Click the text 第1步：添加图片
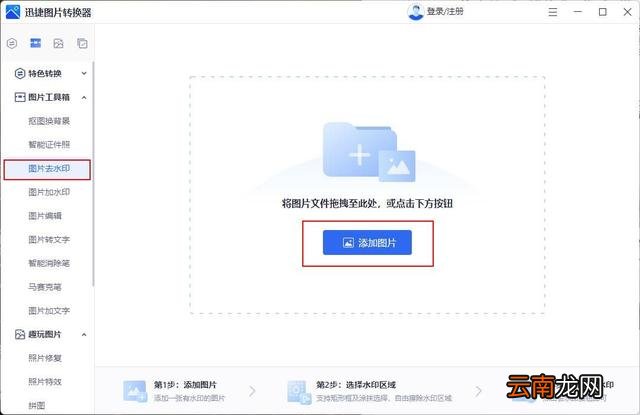Image resolution: width=640 pixels, height=415 pixels. click(x=185, y=384)
